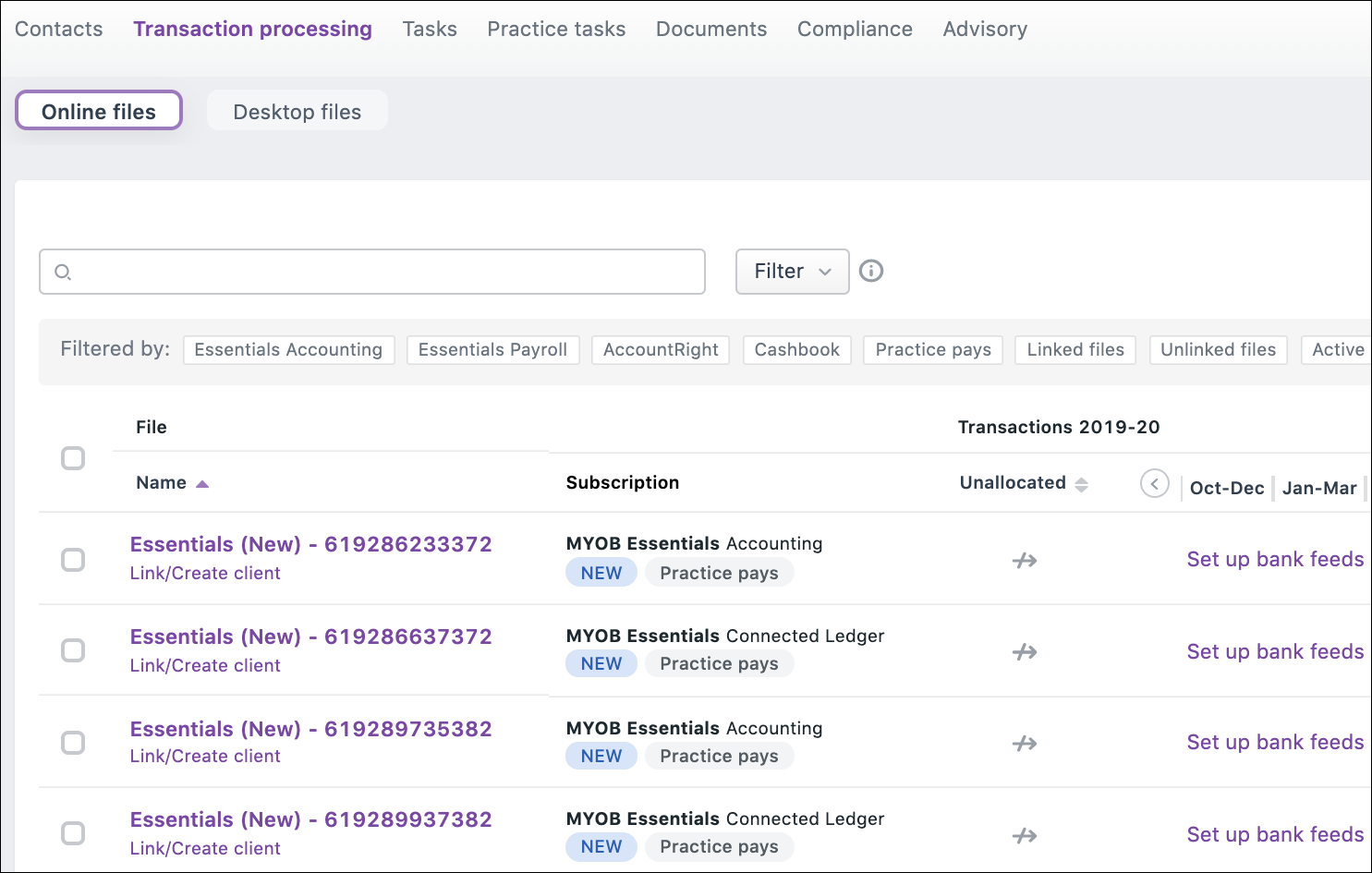Sort by Name using the ascending arrow
Image resolution: width=1372 pixels, height=873 pixels.
202,483
